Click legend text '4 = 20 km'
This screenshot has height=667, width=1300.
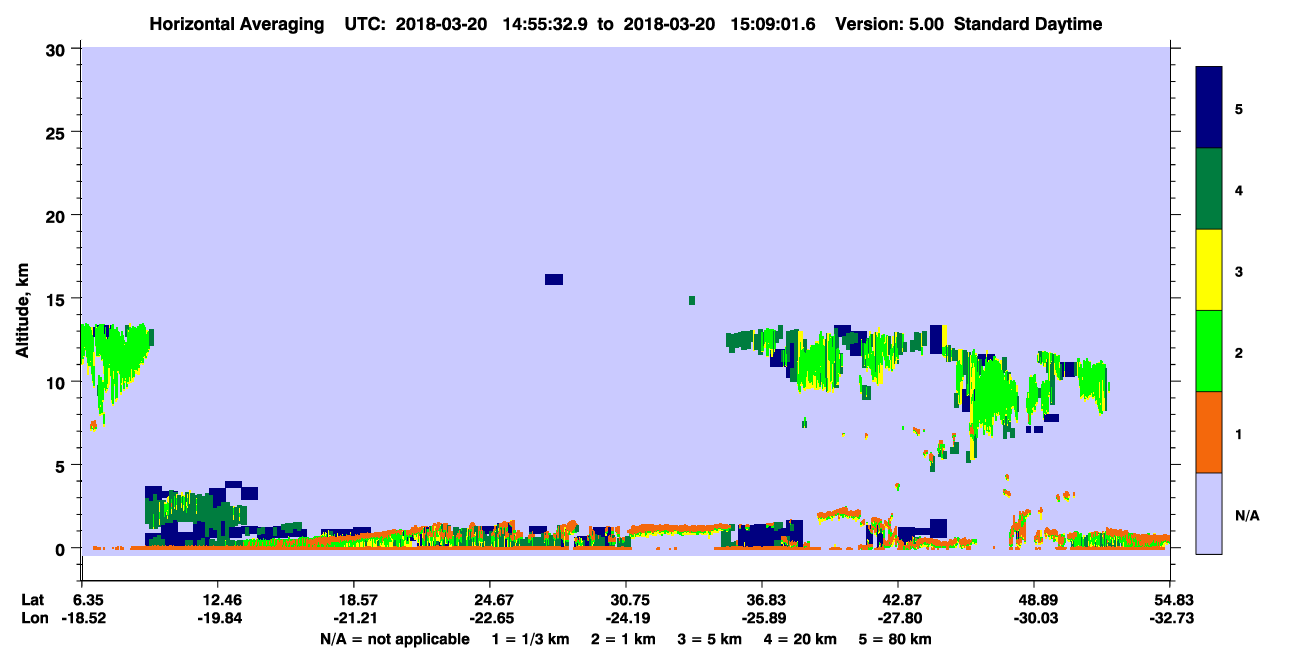click(x=801, y=639)
